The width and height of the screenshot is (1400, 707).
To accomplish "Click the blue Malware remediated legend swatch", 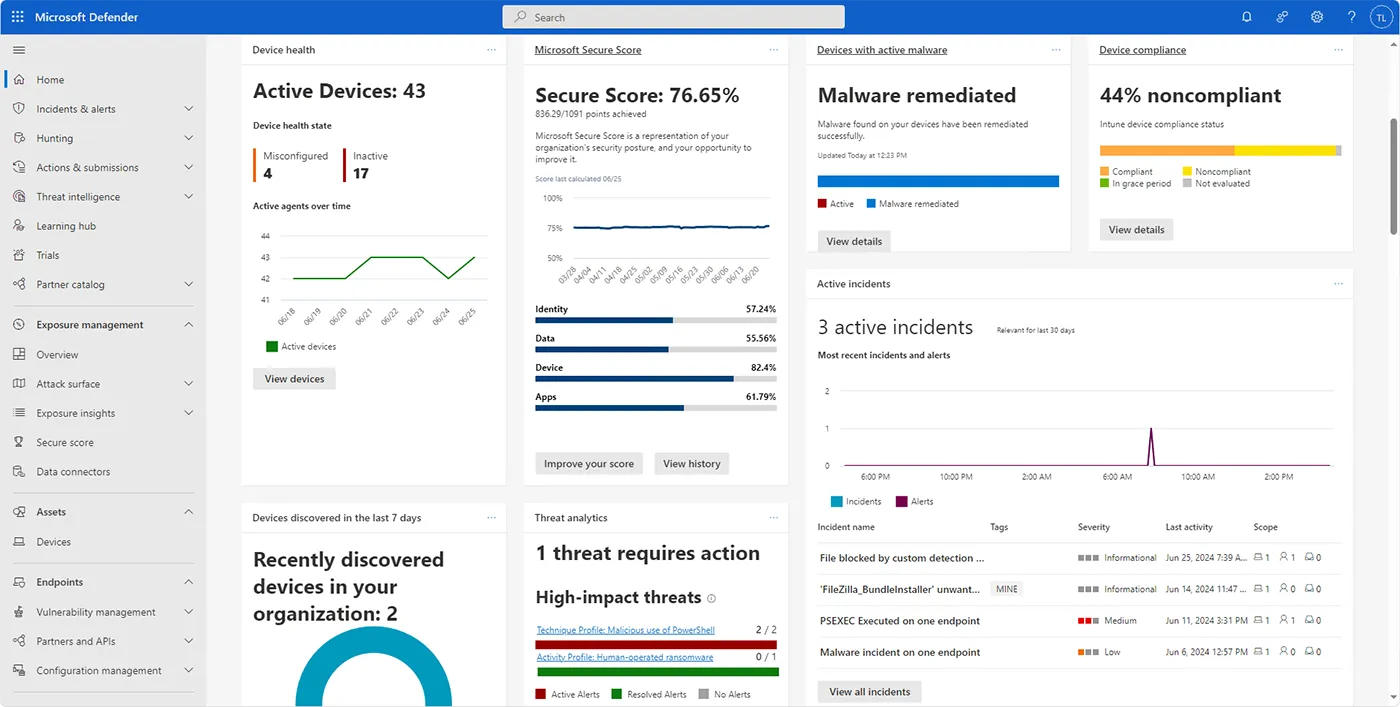I will [871, 204].
